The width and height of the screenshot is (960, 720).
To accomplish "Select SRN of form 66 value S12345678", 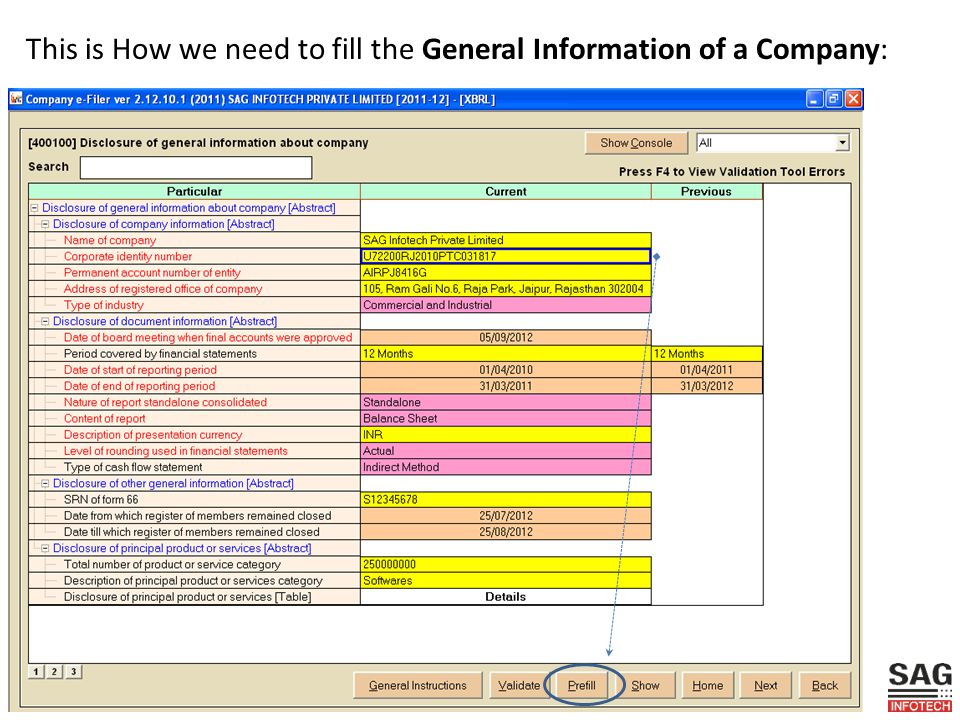I will [x=506, y=500].
